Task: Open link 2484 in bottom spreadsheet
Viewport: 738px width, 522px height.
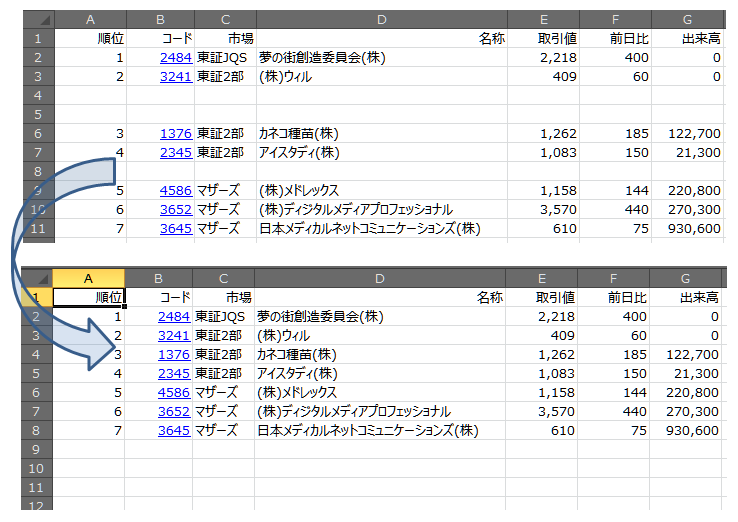Action: [174, 316]
